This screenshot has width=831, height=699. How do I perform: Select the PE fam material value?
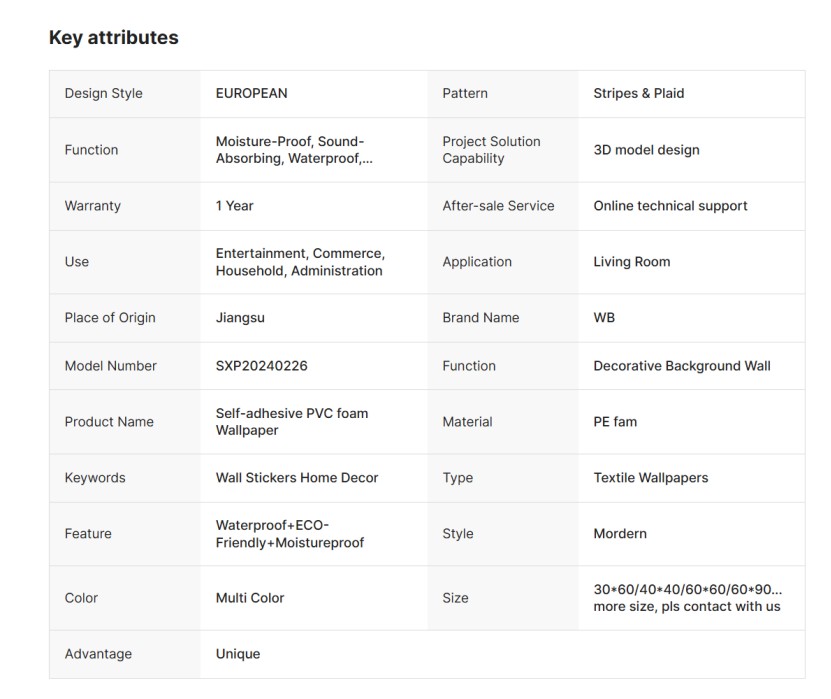pyautogui.click(x=614, y=422)
